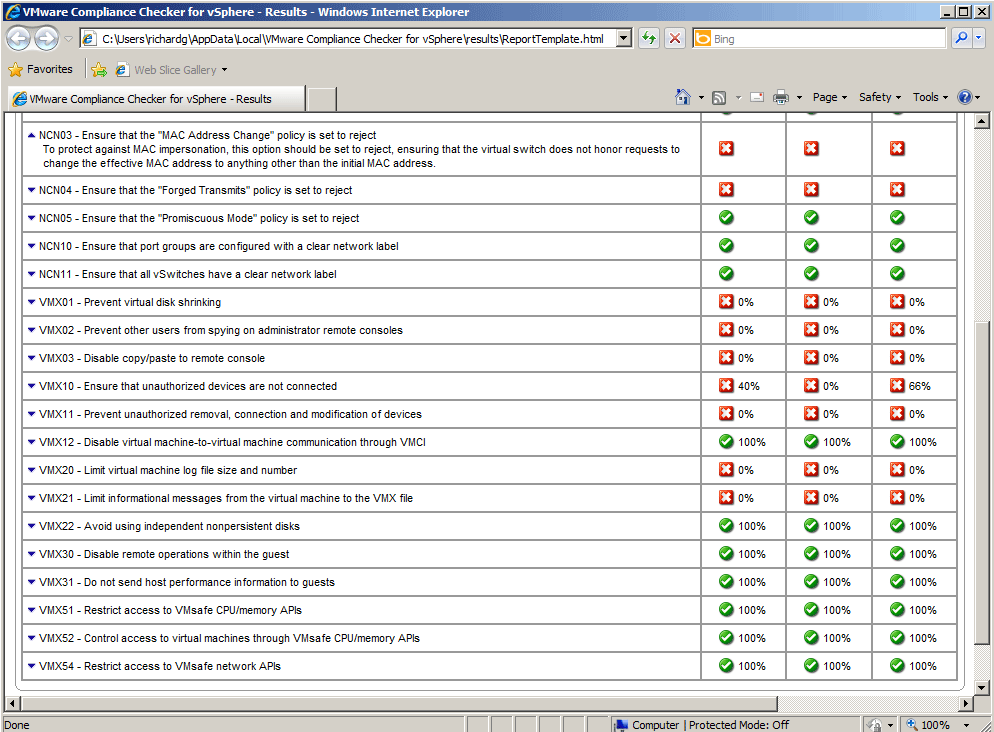Select the VMware Compliance Checker Results tab
The width and height of the screenshot is (994, 732).
(x=157, y=99)
